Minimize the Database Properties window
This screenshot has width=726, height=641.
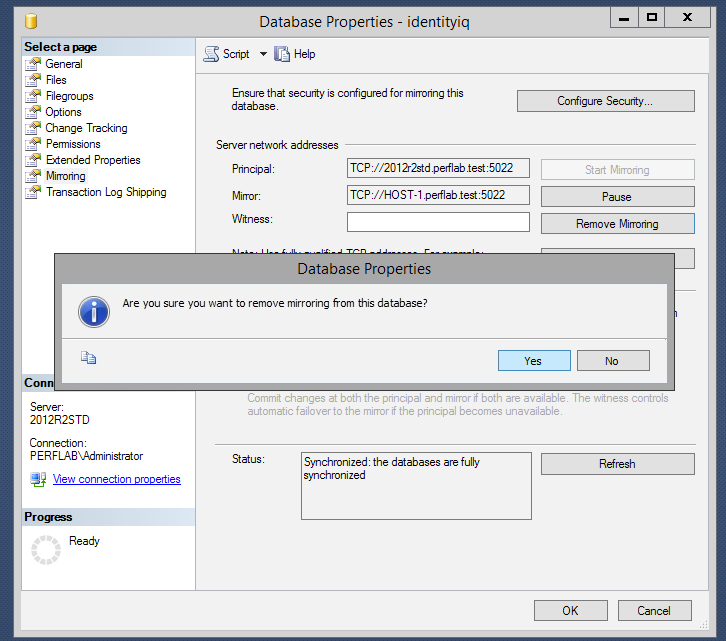(624, 18)
